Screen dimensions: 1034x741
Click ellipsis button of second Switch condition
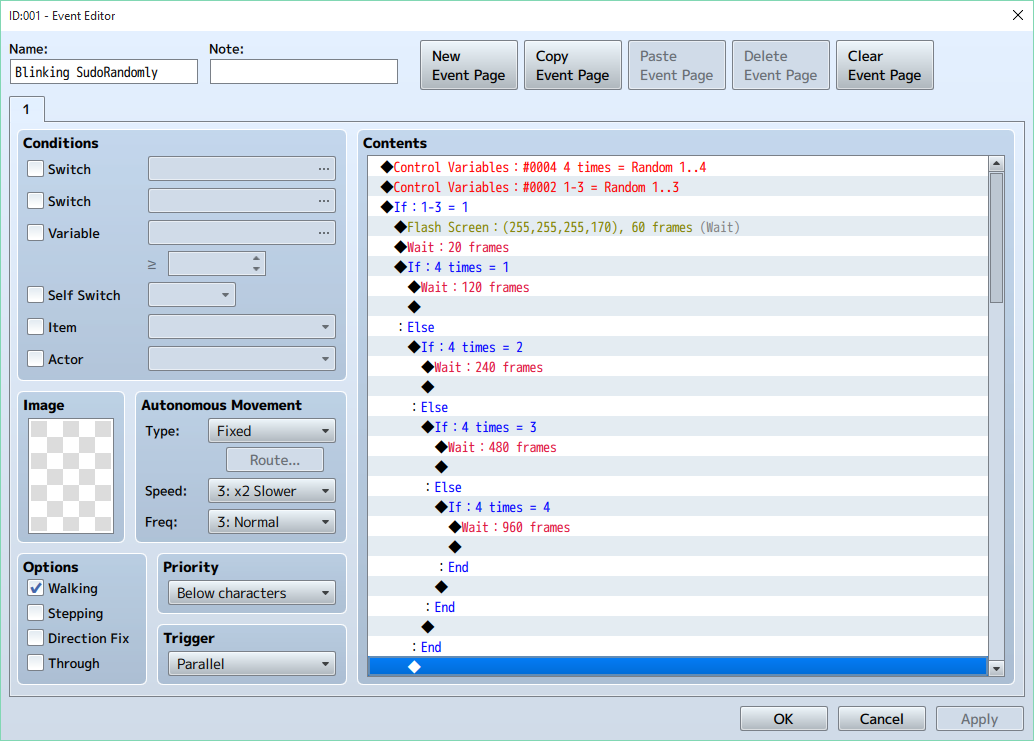323,201
